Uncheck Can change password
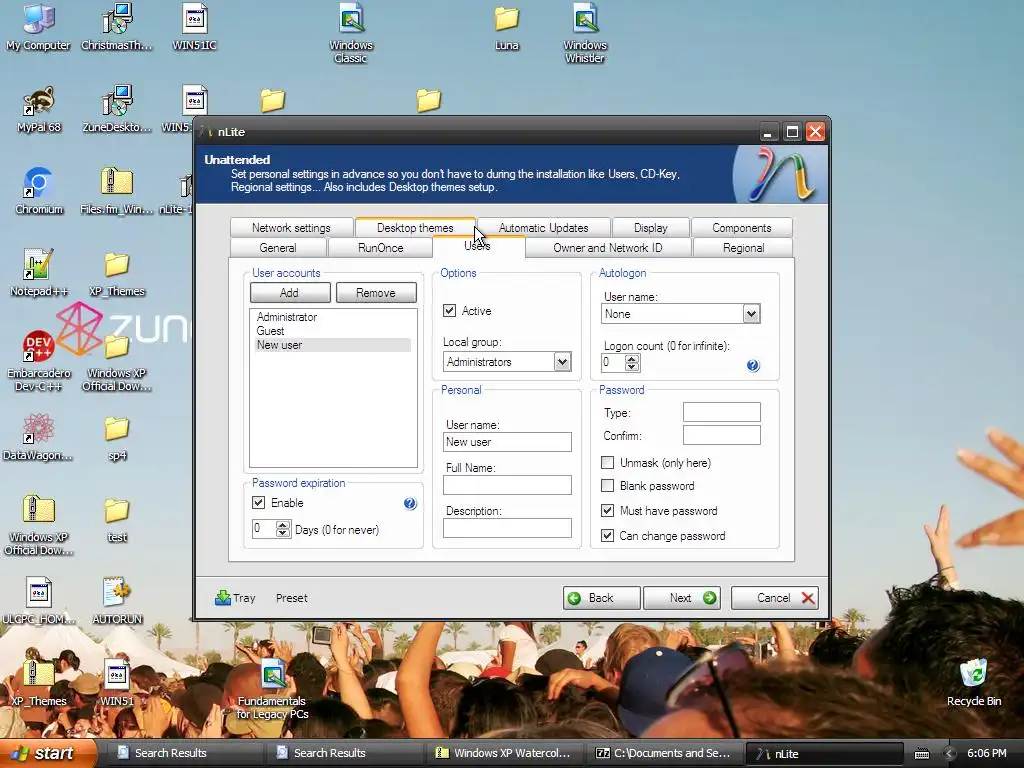This screenshot has height=768, width=1024. tap(607, 535)
